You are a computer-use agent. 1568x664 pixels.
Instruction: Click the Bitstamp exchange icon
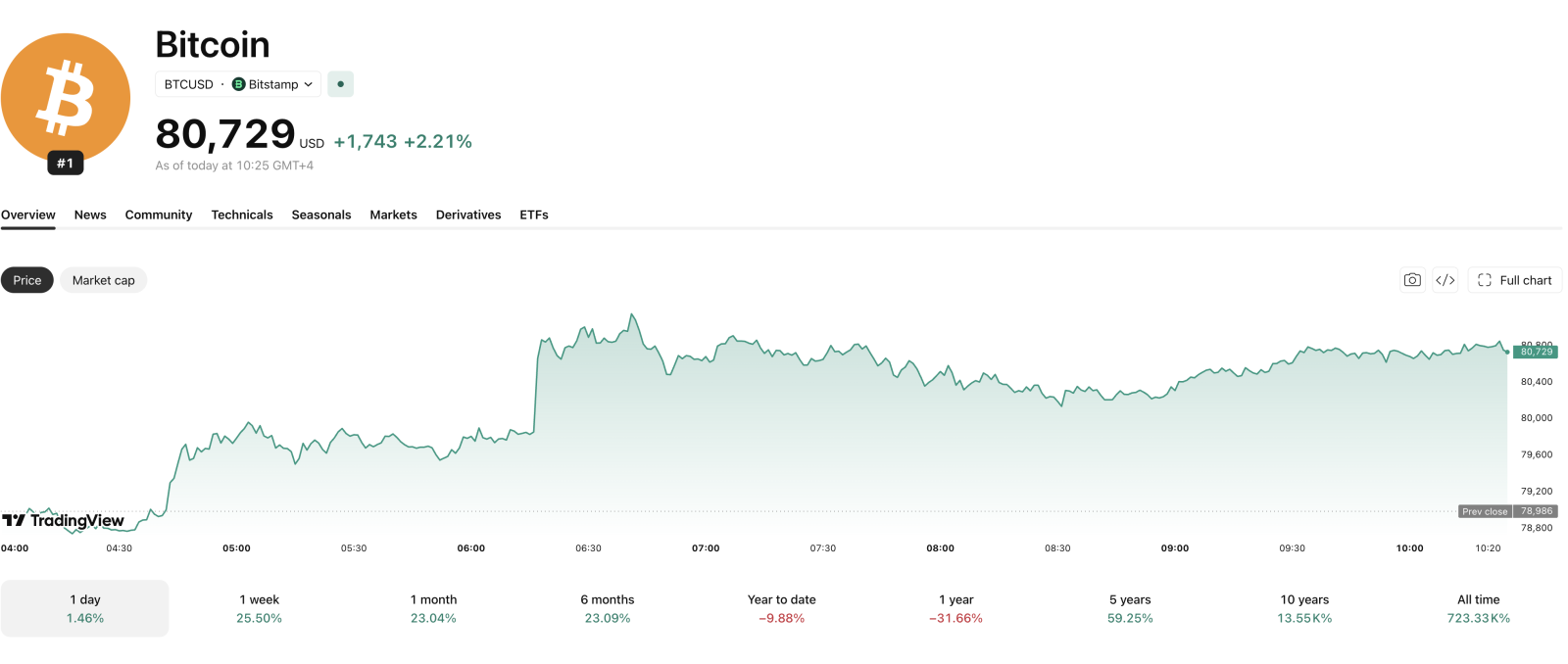[238, 84]
